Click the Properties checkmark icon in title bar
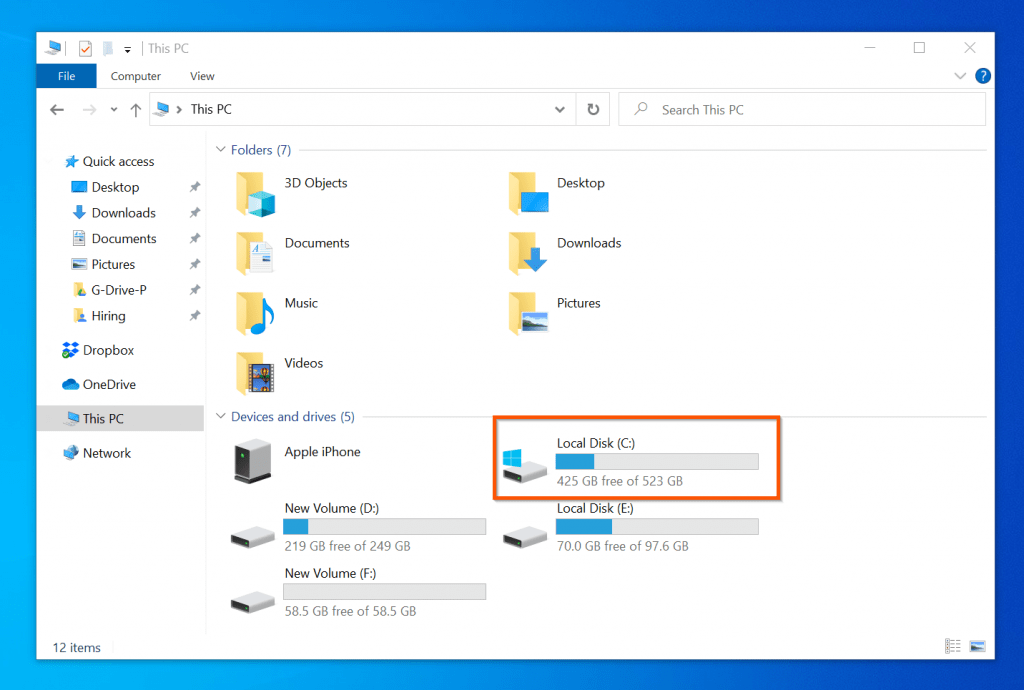The width and height of the screenshot is (1024, 690). (85, 48)
